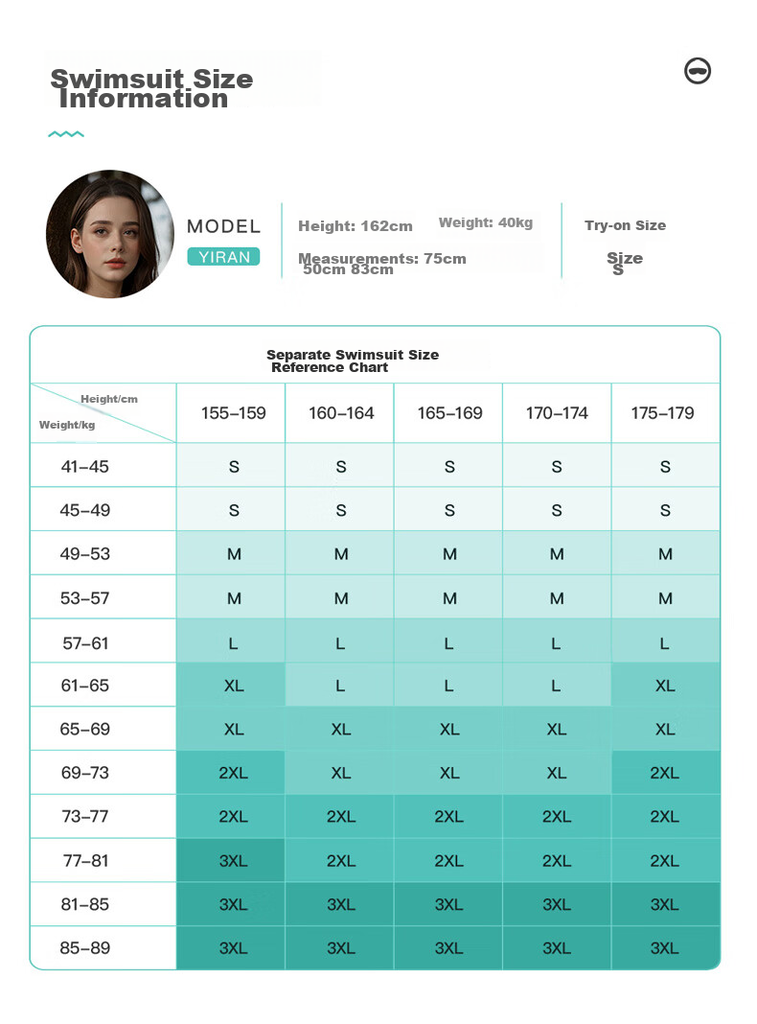
Task: Select the 155–159 height column header
Action: (x=231, y=413)
